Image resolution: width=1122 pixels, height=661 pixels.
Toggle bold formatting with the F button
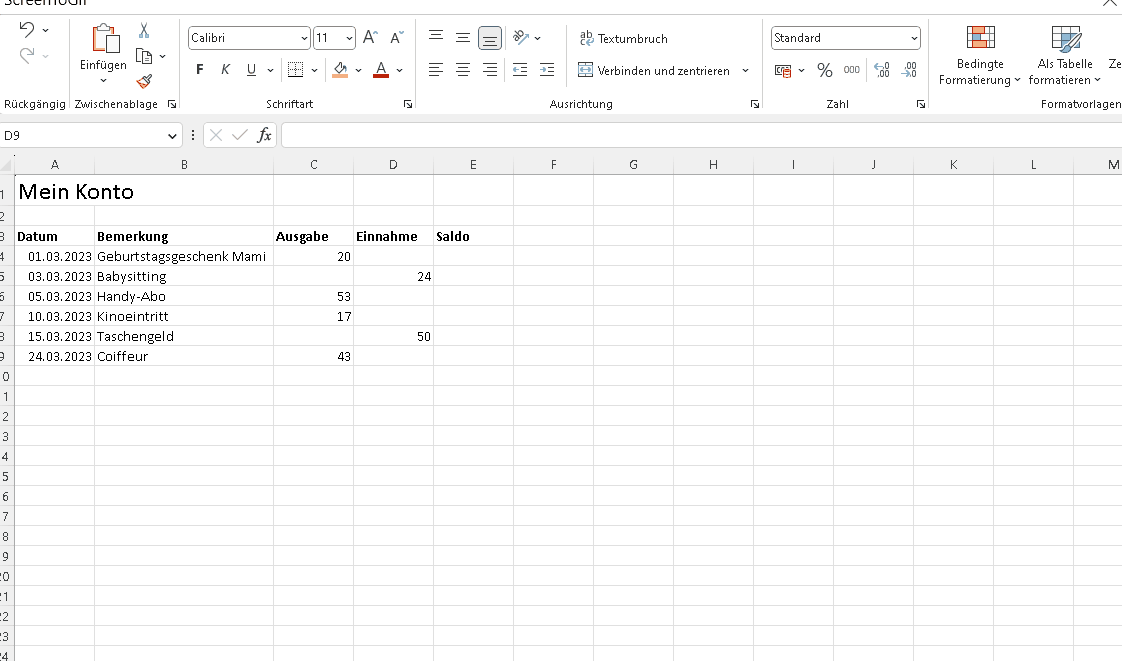point(199,70)
